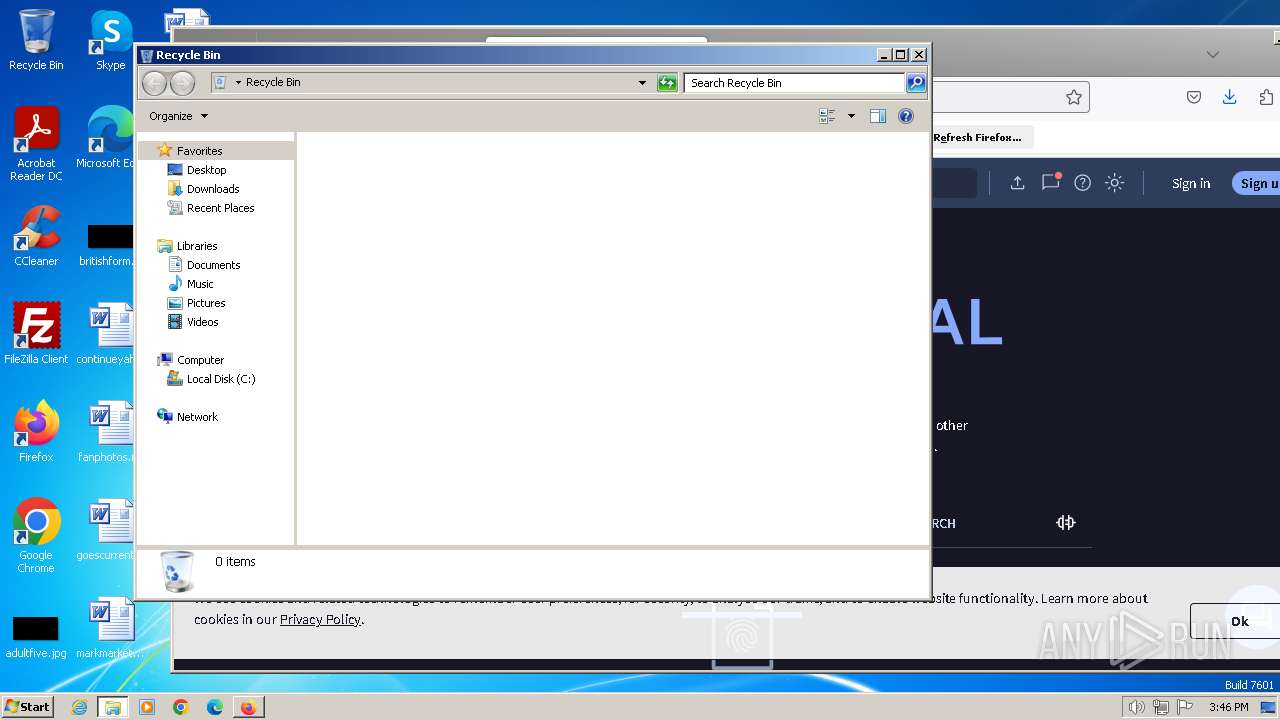Open the view options dropdown arrow
The width and height of the screenshot is (1280, 720).
click(x=851, y=116)
